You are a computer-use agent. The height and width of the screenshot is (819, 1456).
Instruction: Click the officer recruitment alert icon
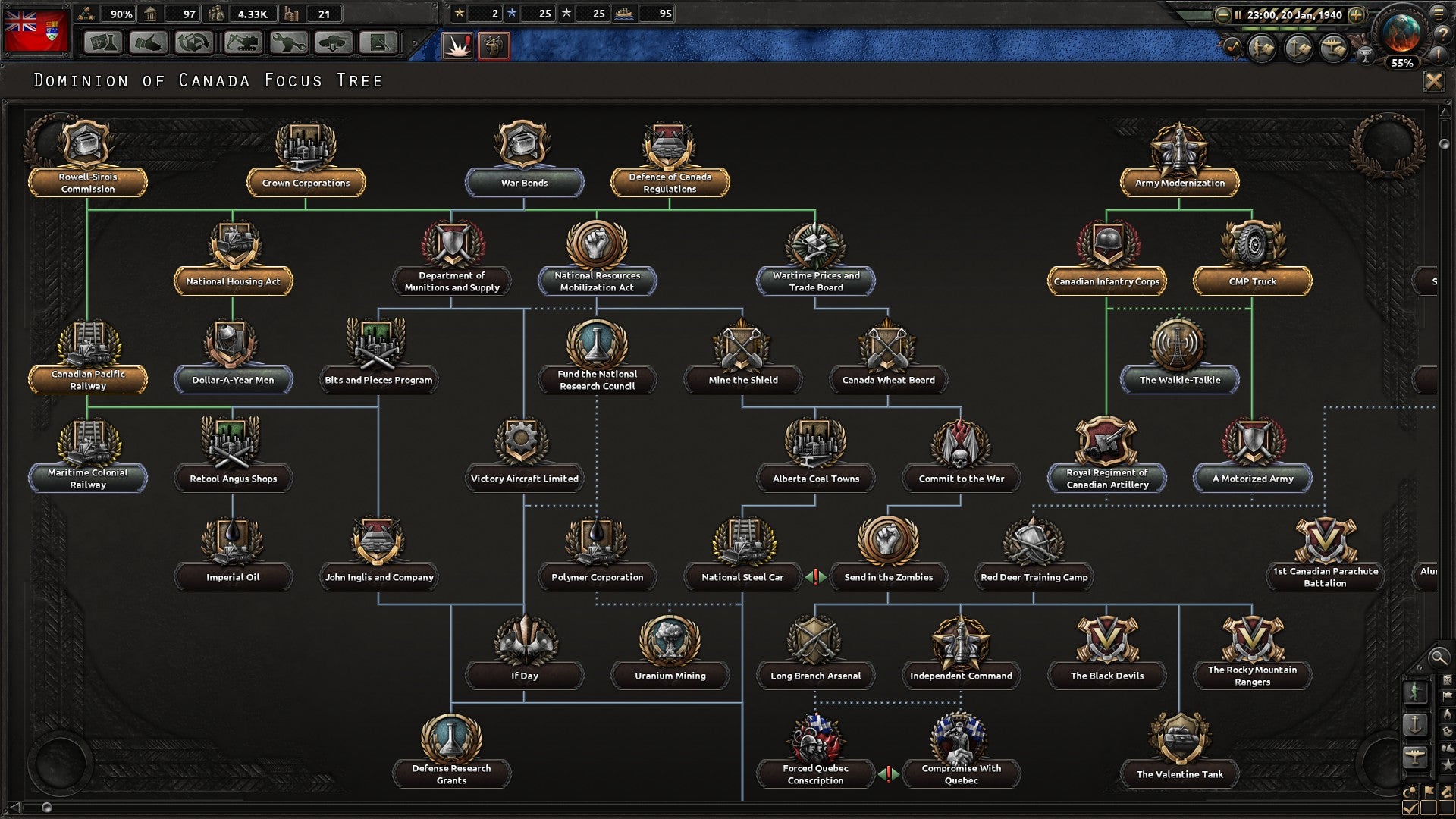(x=493, y=46)
